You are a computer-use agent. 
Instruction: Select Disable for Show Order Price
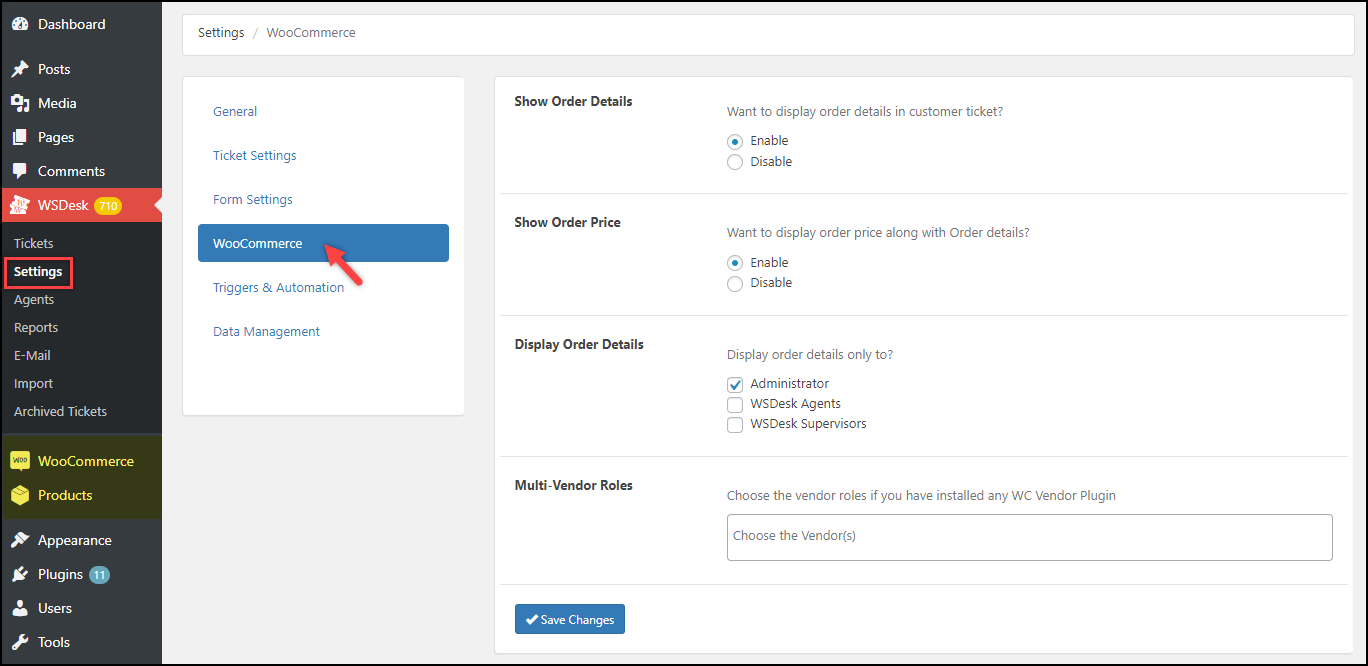click(x=735, y=283)
